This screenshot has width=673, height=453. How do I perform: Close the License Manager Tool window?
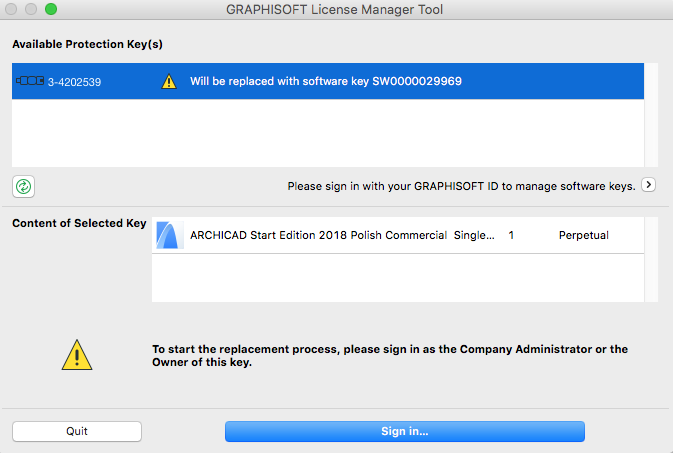pyautogui.click(x=14, y=10)
